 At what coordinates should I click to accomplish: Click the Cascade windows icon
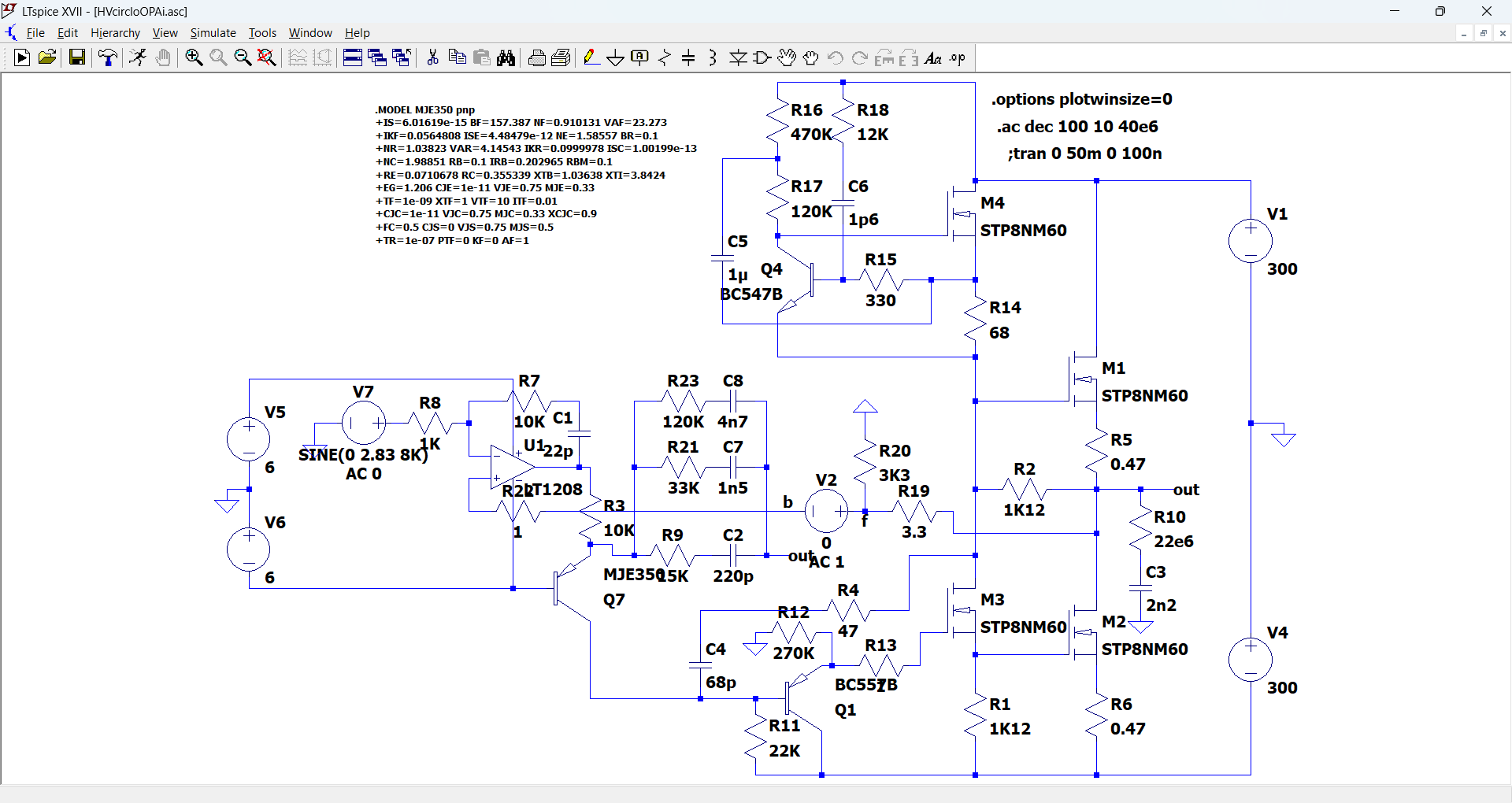pyautogui.click(x=402, y=57)
